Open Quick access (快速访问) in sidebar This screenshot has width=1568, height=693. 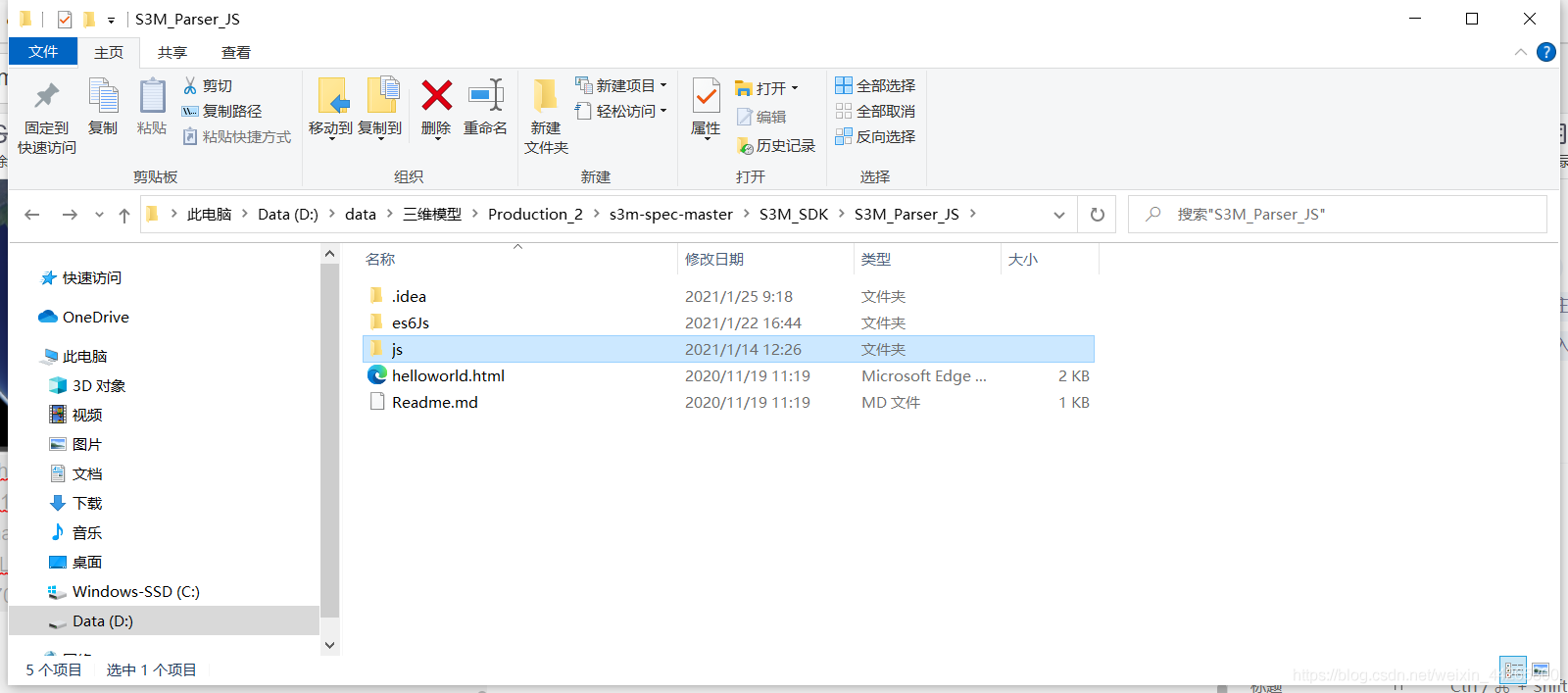[81, 278]
